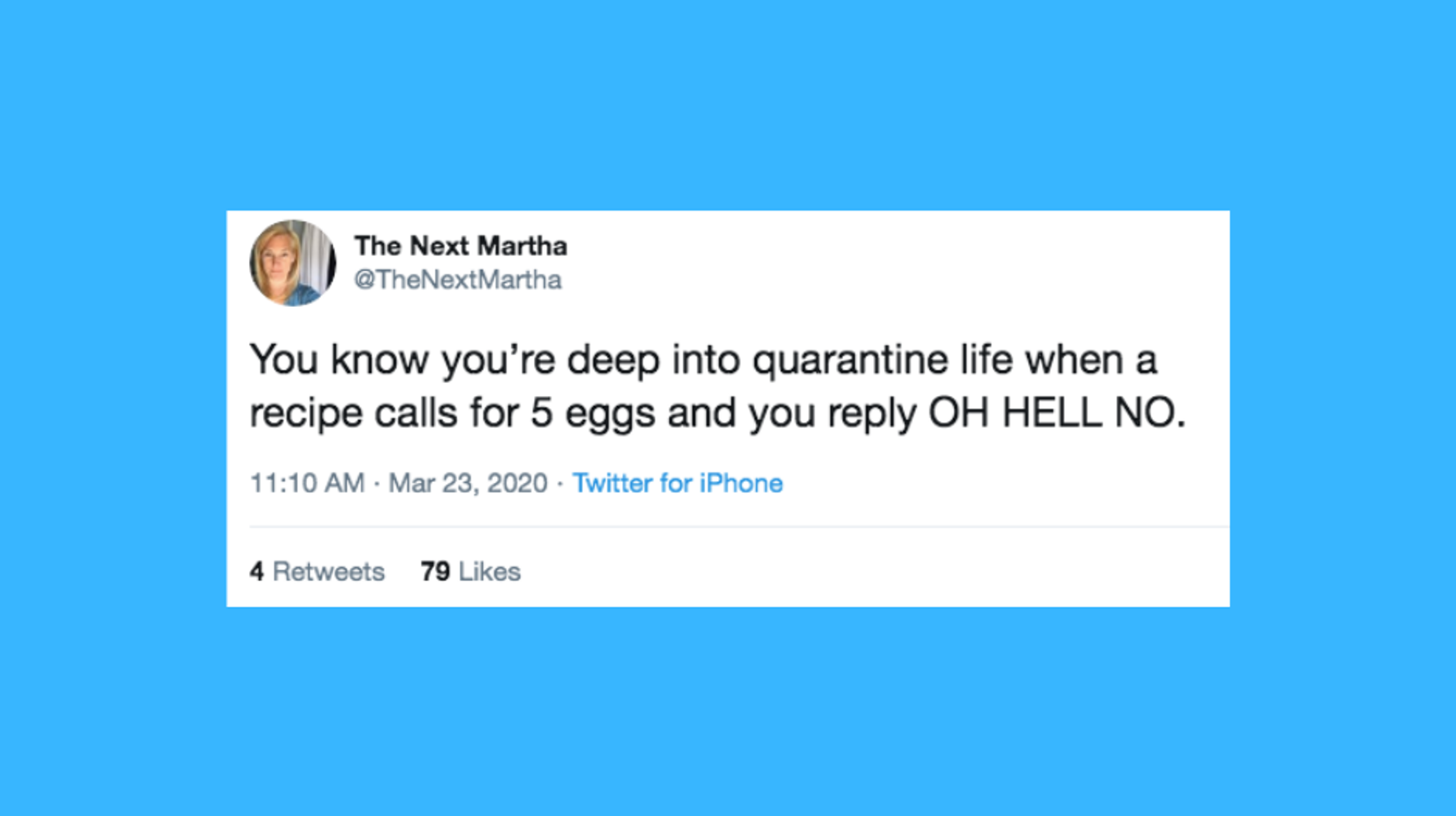View the 4 Retweets list

[x=317, y=571]
